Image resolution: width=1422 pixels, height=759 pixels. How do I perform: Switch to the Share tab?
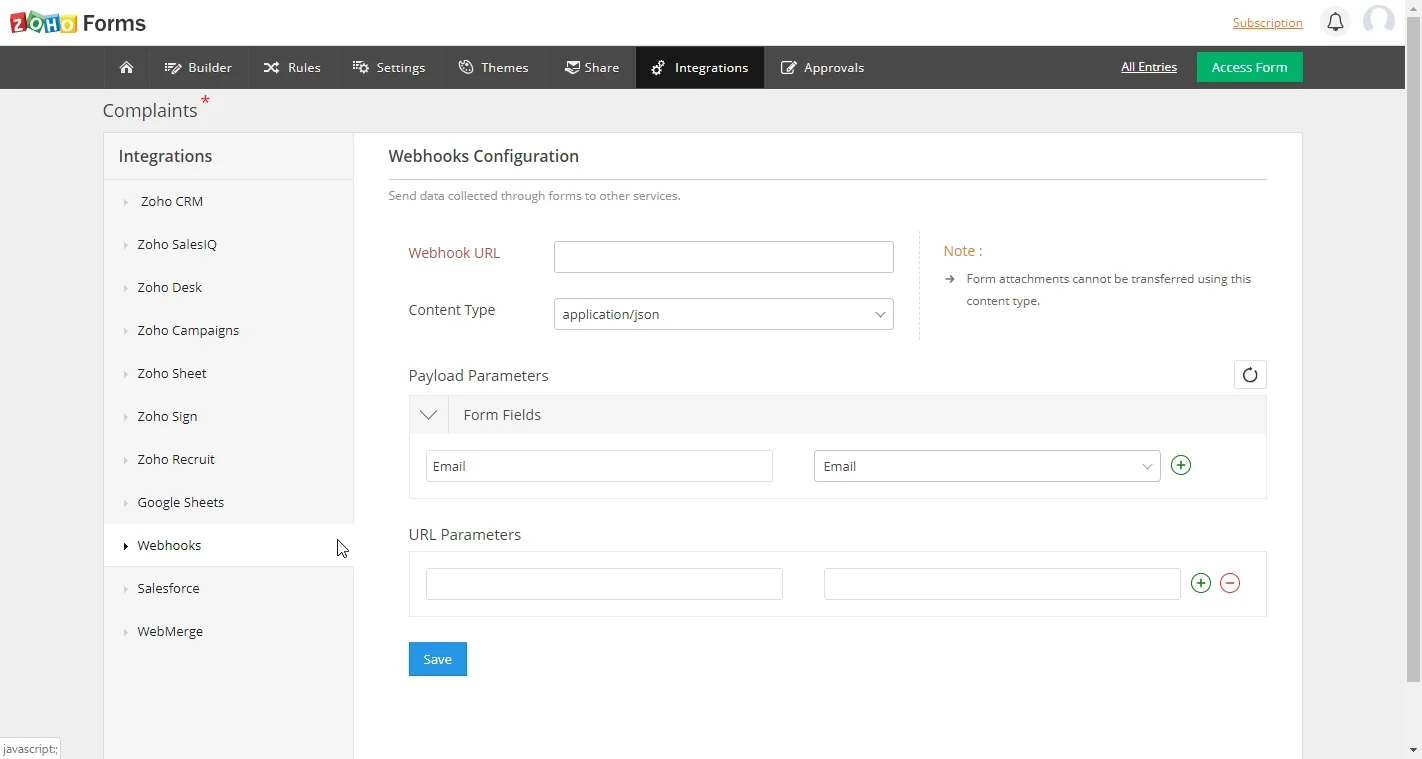tap(591, 67)
